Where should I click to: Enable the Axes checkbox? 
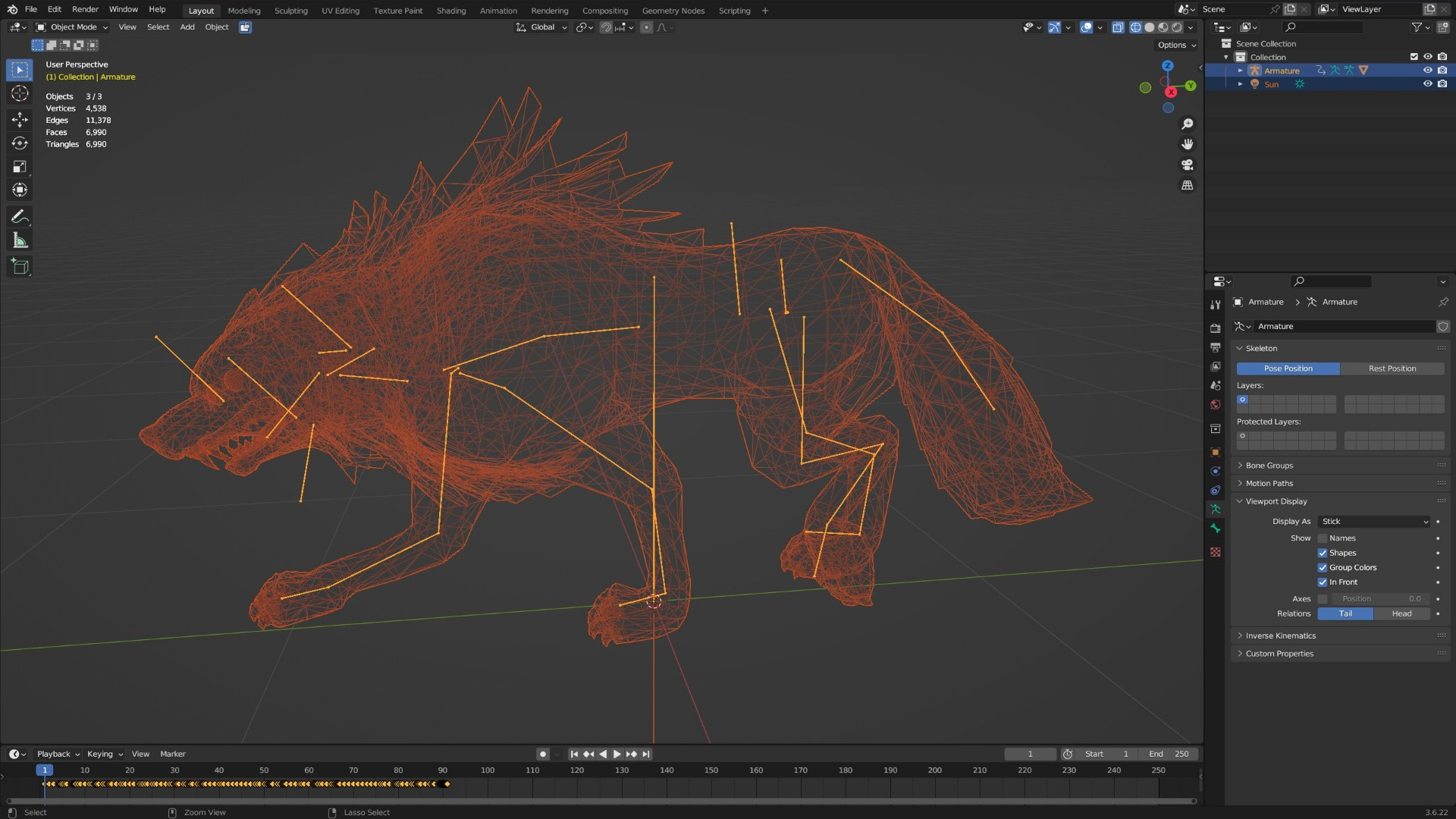1323,599
